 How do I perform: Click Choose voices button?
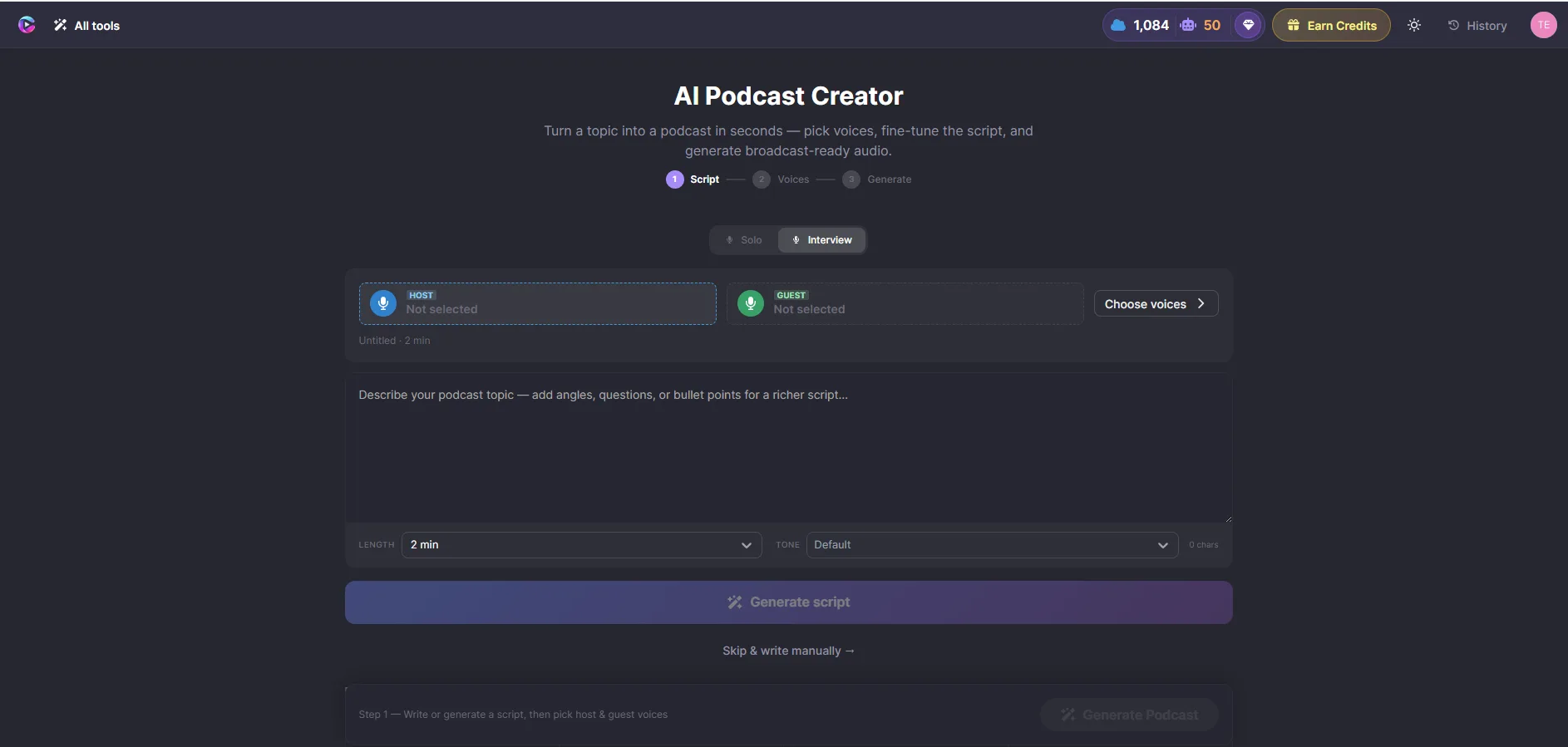pos(1156,303)
